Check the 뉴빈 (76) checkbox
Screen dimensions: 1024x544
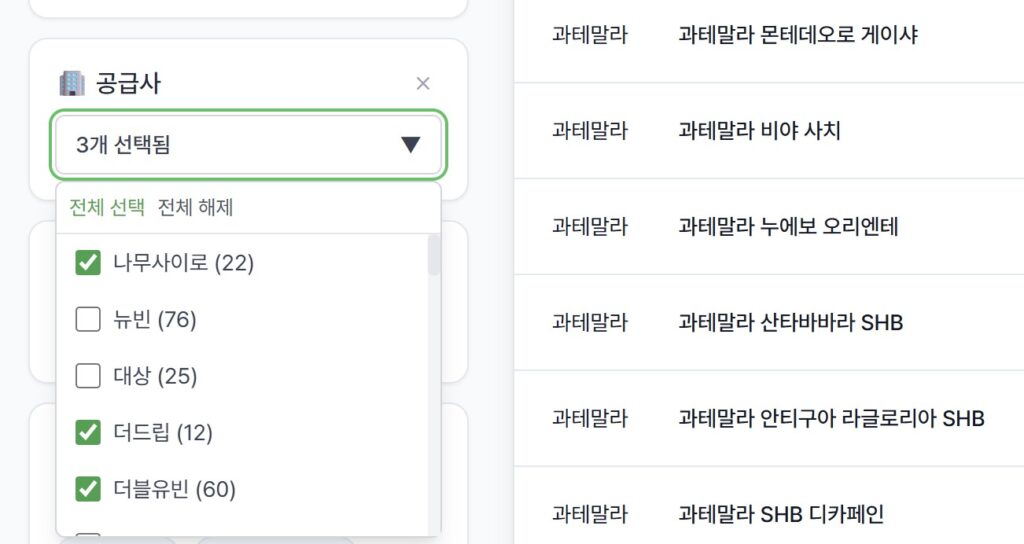[89, 320]
